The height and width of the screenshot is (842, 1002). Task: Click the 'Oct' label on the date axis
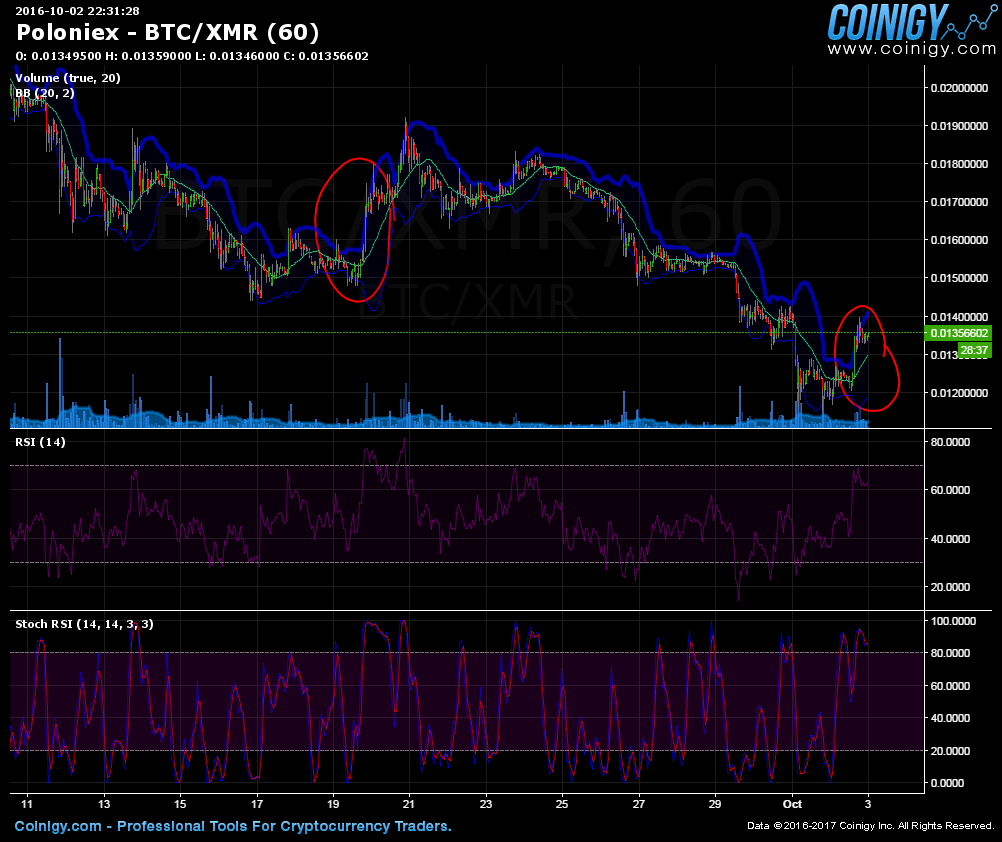tap(793, 803)
